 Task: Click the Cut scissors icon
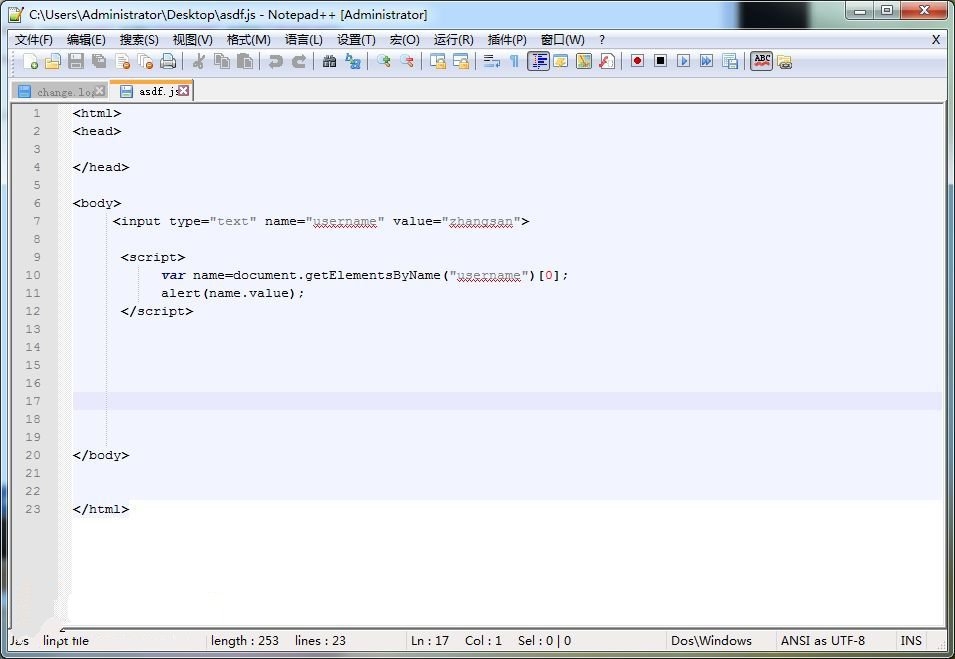[198, 61]
